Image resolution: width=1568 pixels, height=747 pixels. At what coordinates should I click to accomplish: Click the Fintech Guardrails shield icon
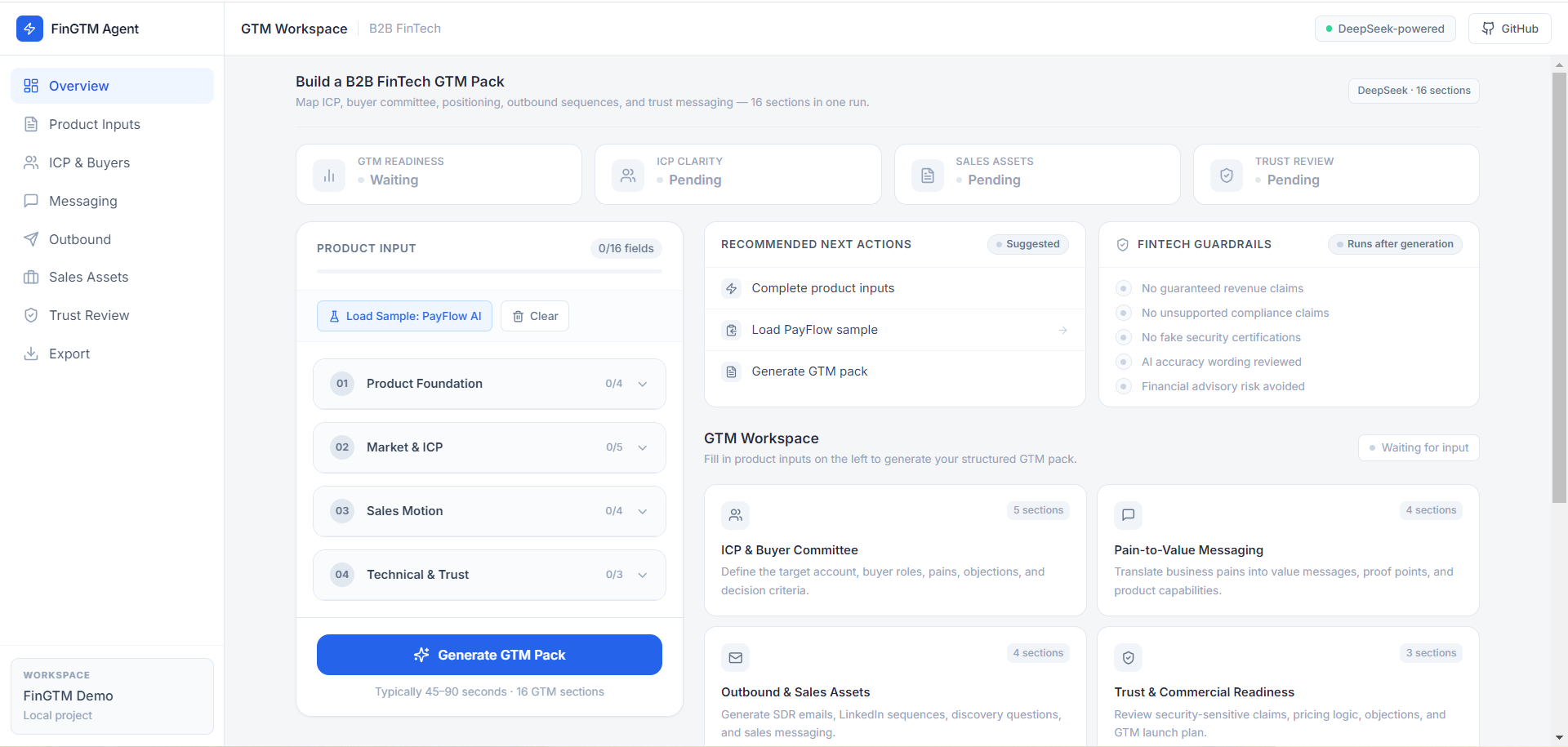(x=1123, y=244)
